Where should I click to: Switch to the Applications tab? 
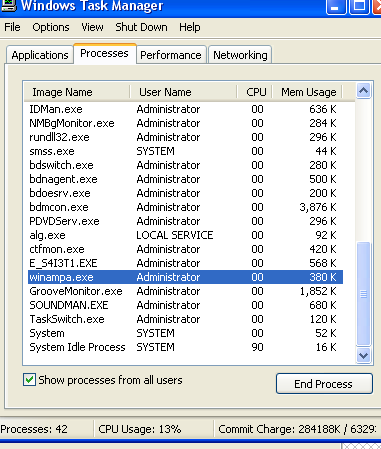[39, 55]
